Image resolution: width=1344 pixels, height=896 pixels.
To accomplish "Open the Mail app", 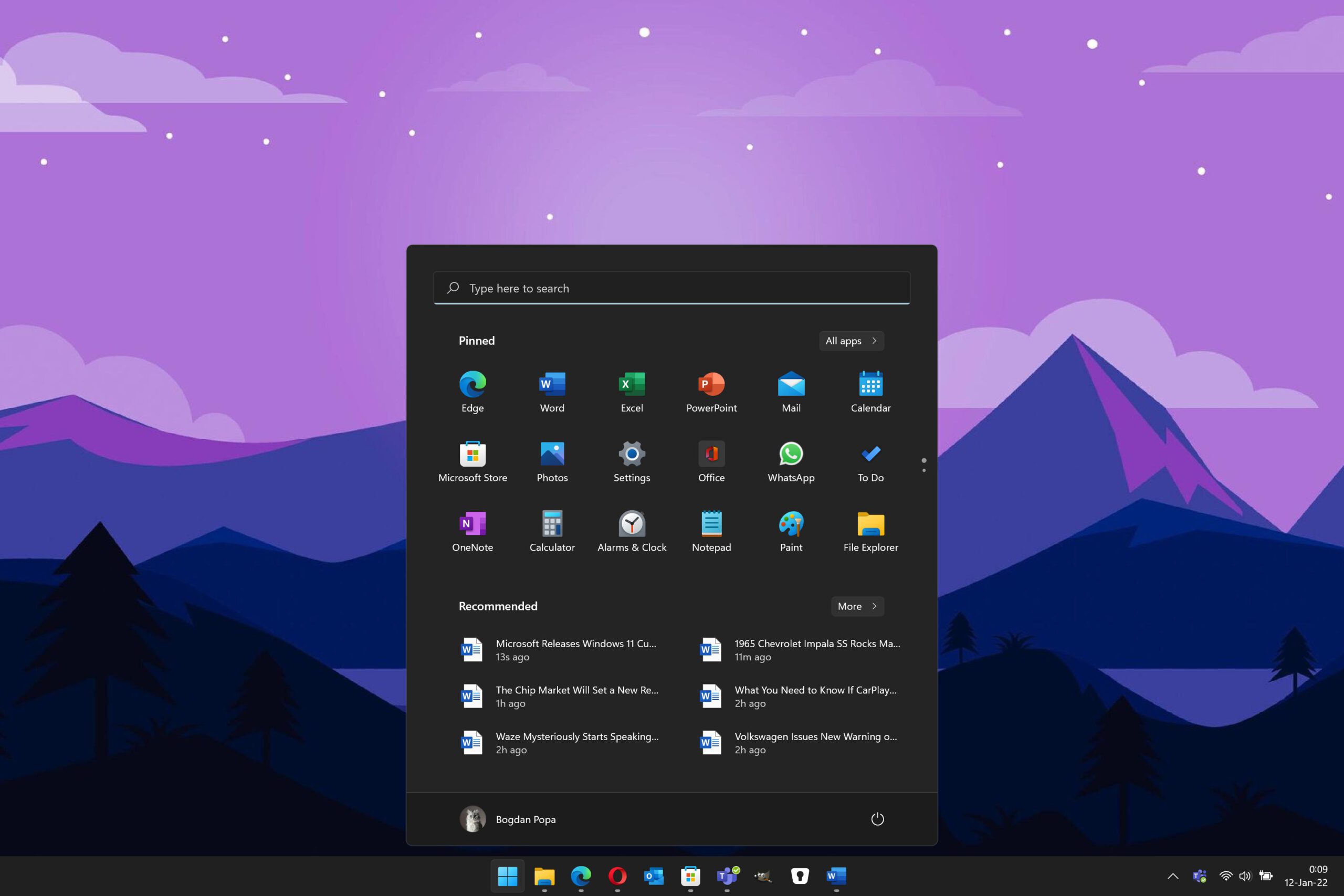I will (x=791, y=392).
